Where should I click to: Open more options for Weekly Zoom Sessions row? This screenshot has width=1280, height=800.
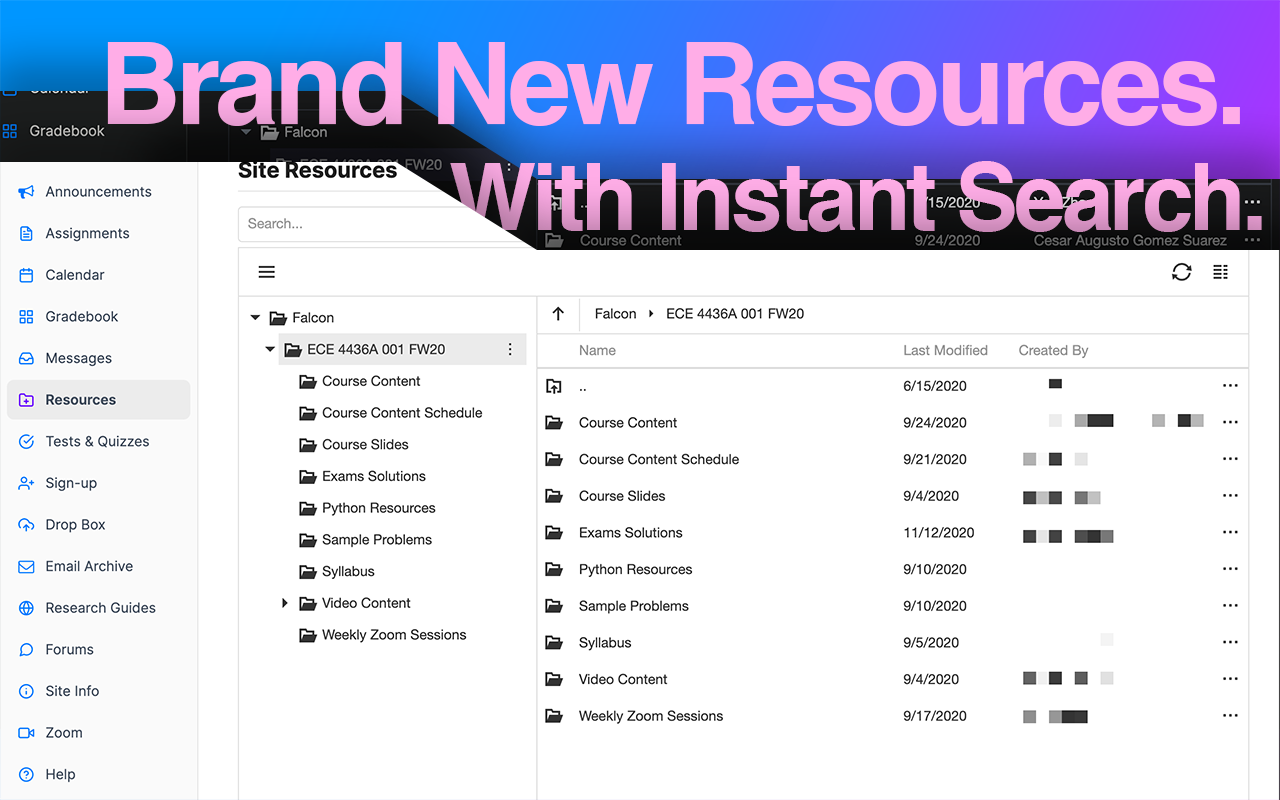tap(1230, 716)
